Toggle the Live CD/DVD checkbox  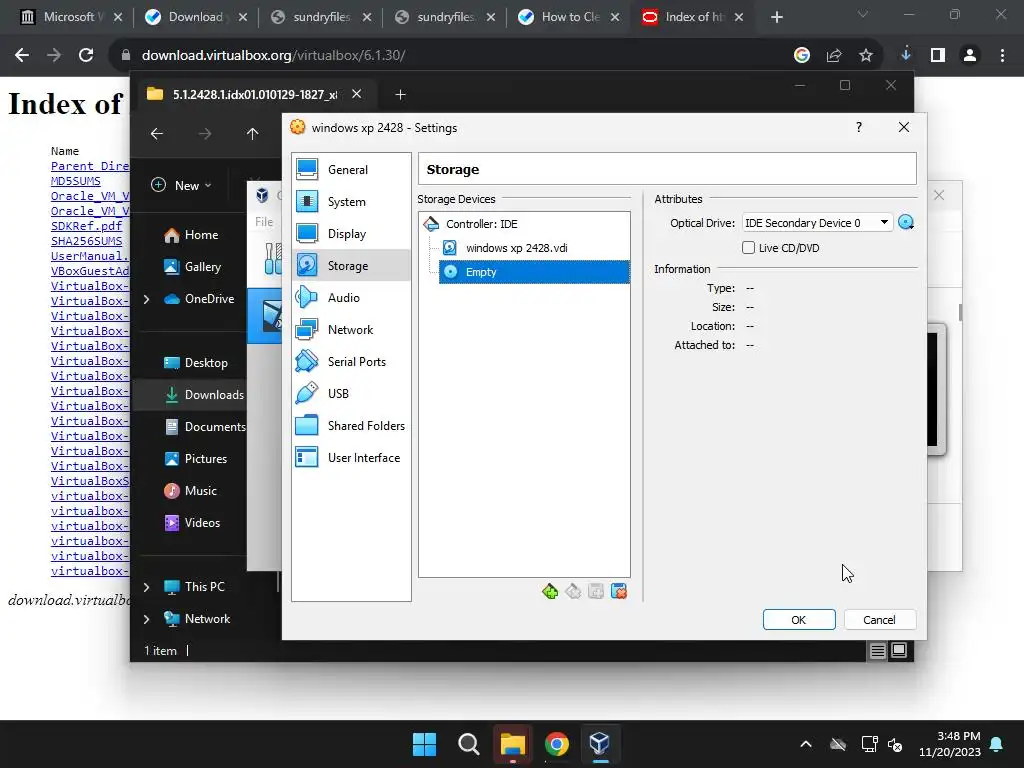point(748,248)
